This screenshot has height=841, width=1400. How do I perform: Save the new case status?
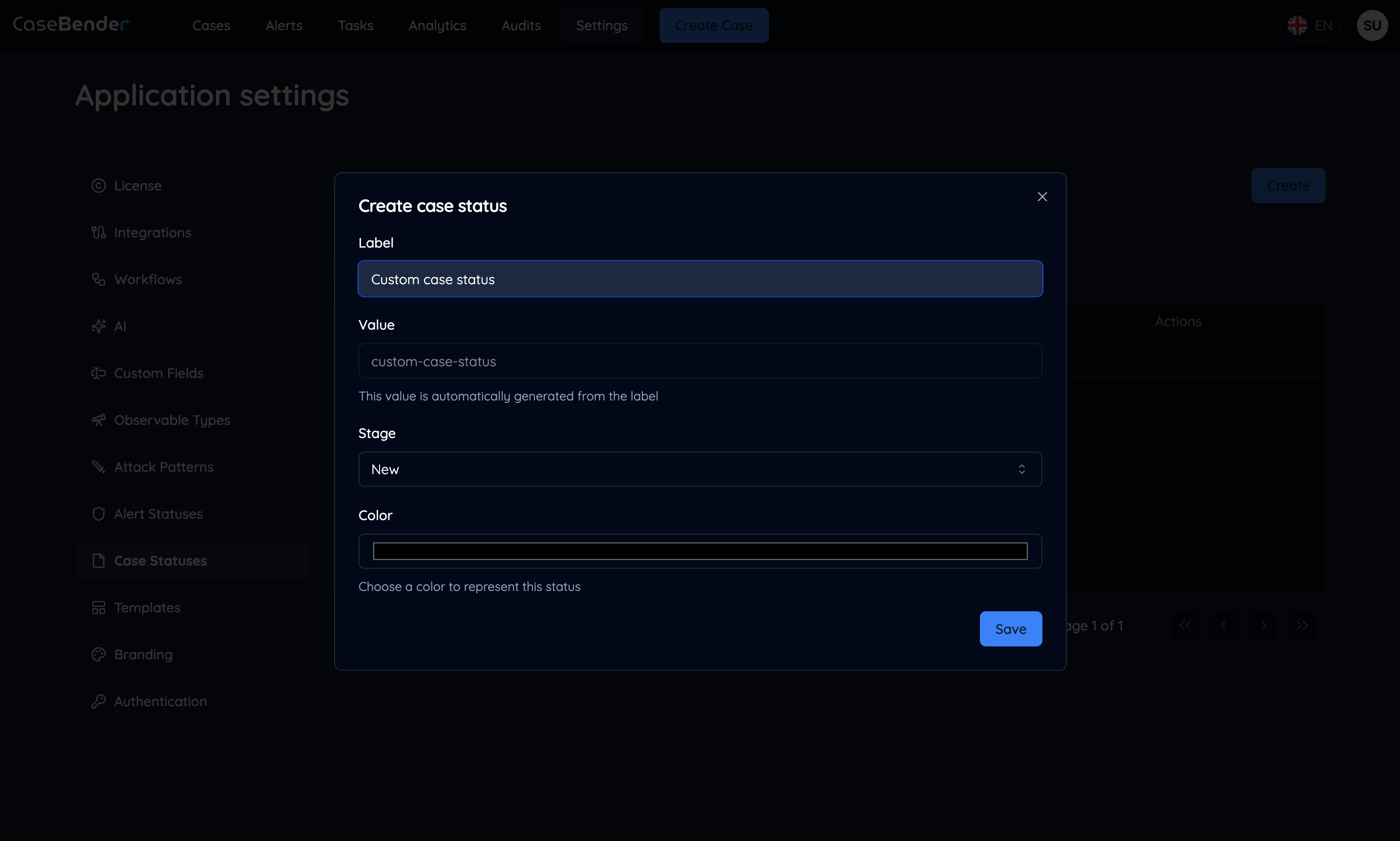pyautogui.click(x=1011, y=629)
